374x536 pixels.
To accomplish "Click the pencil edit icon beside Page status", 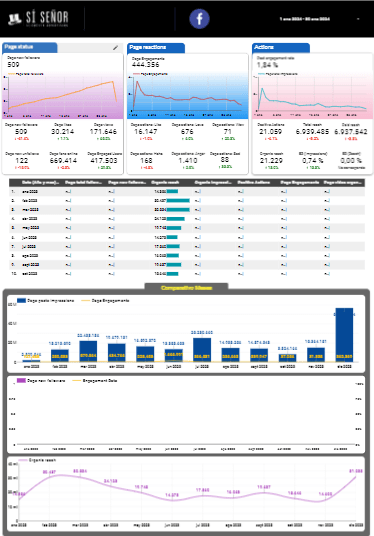I will click(x=116, y=48).
